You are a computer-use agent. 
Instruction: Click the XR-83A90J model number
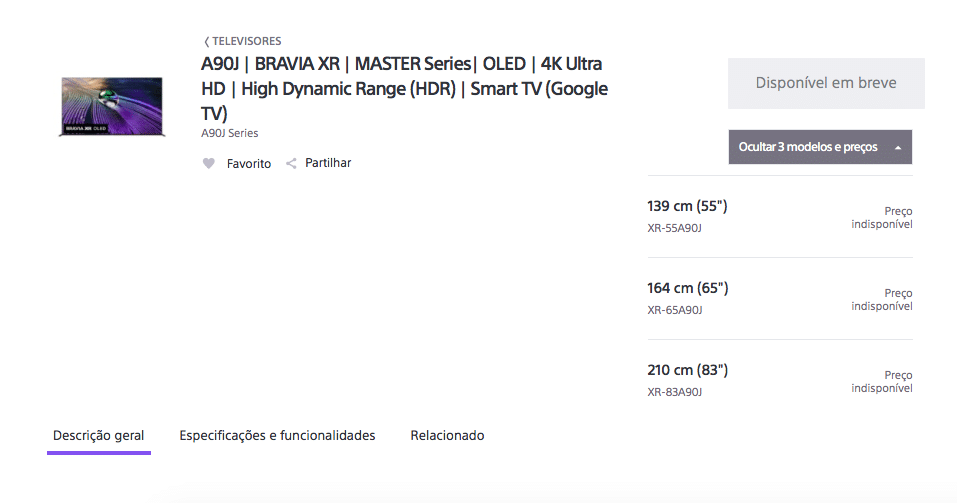click(675, 392)
